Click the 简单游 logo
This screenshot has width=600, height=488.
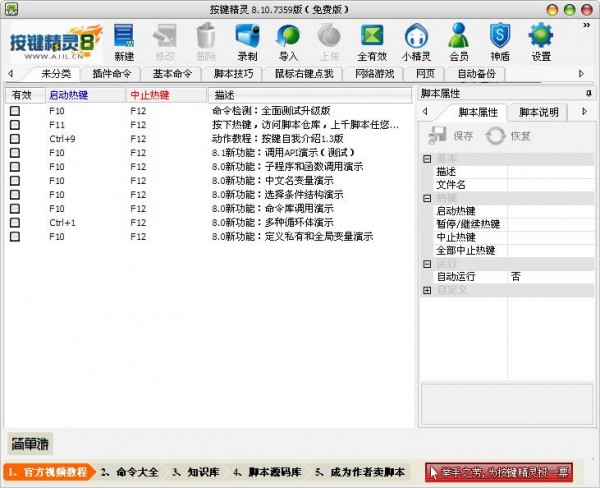(x=30, y=444)
